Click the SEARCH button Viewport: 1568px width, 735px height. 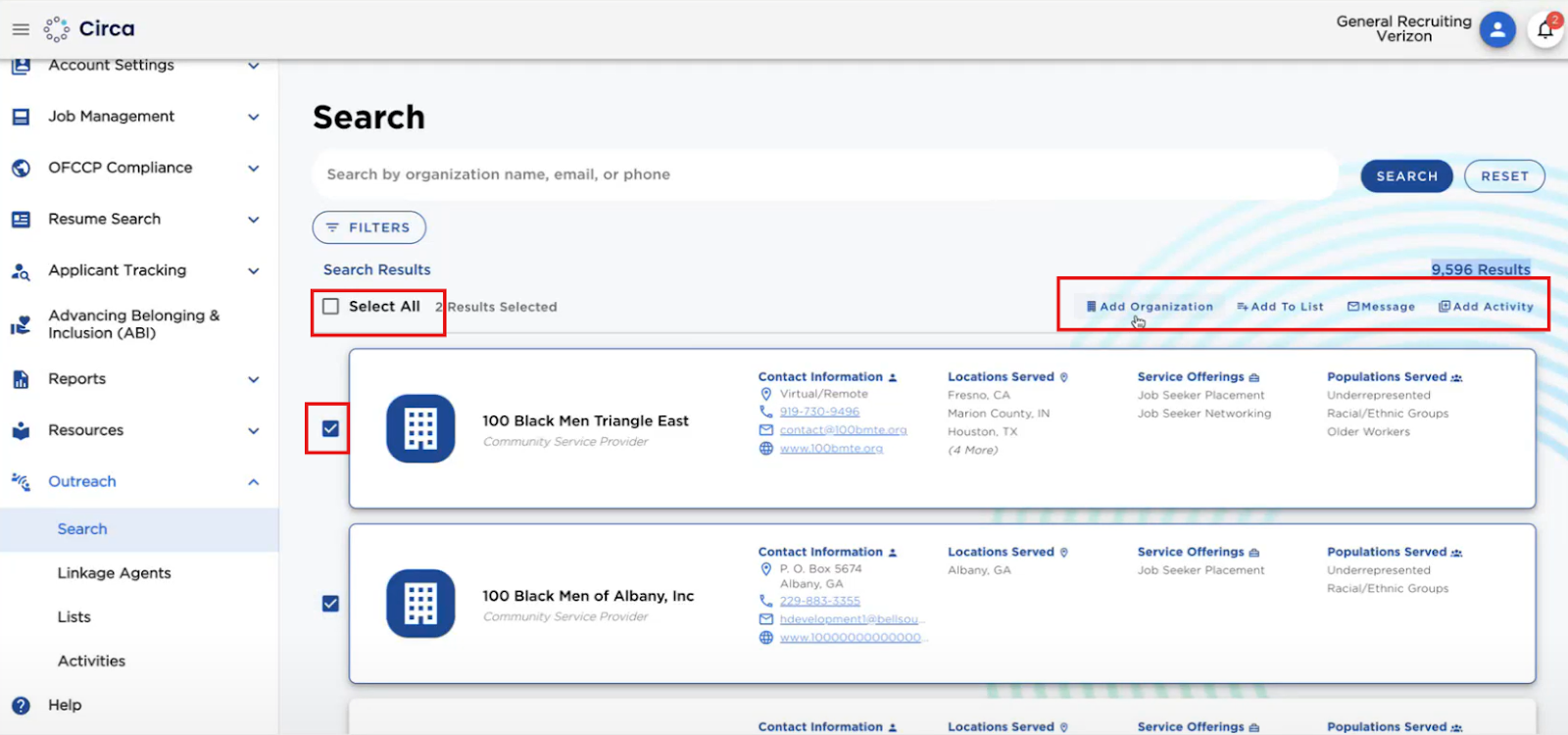tap(1406, 176)
